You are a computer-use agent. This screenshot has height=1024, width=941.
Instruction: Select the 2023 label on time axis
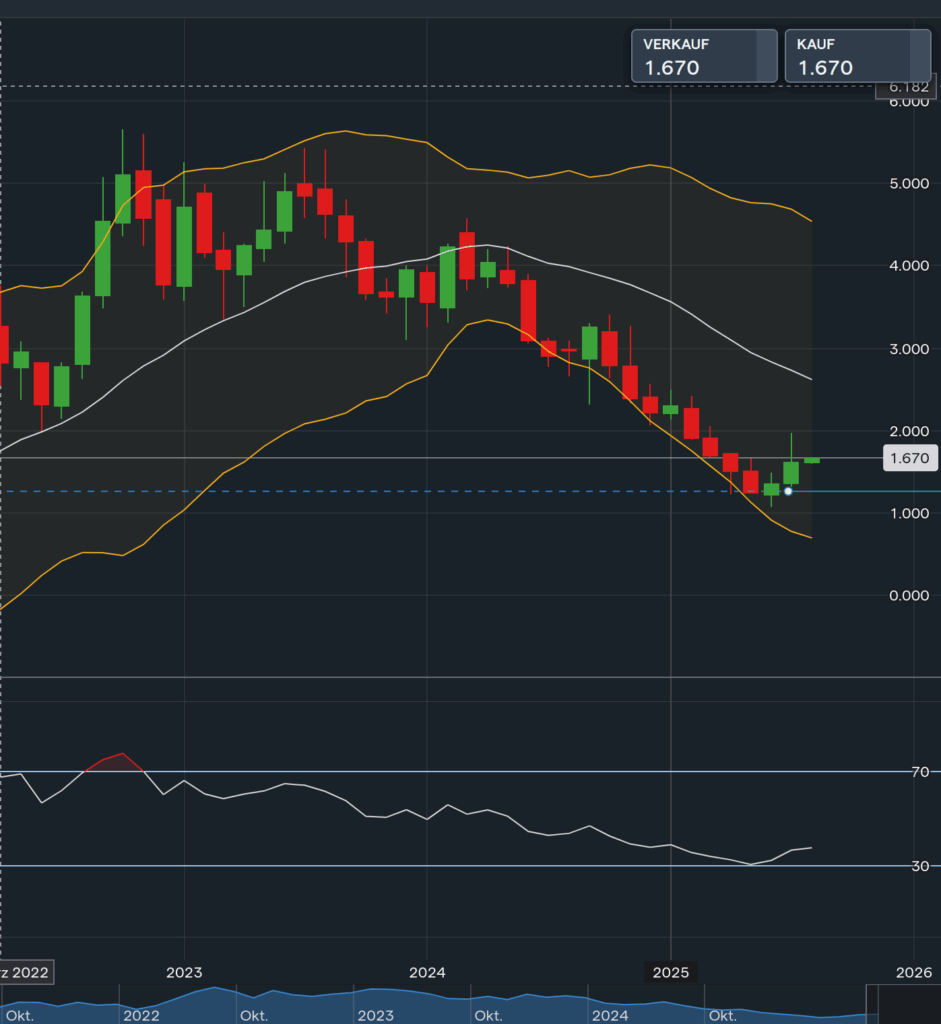(184, 972)
